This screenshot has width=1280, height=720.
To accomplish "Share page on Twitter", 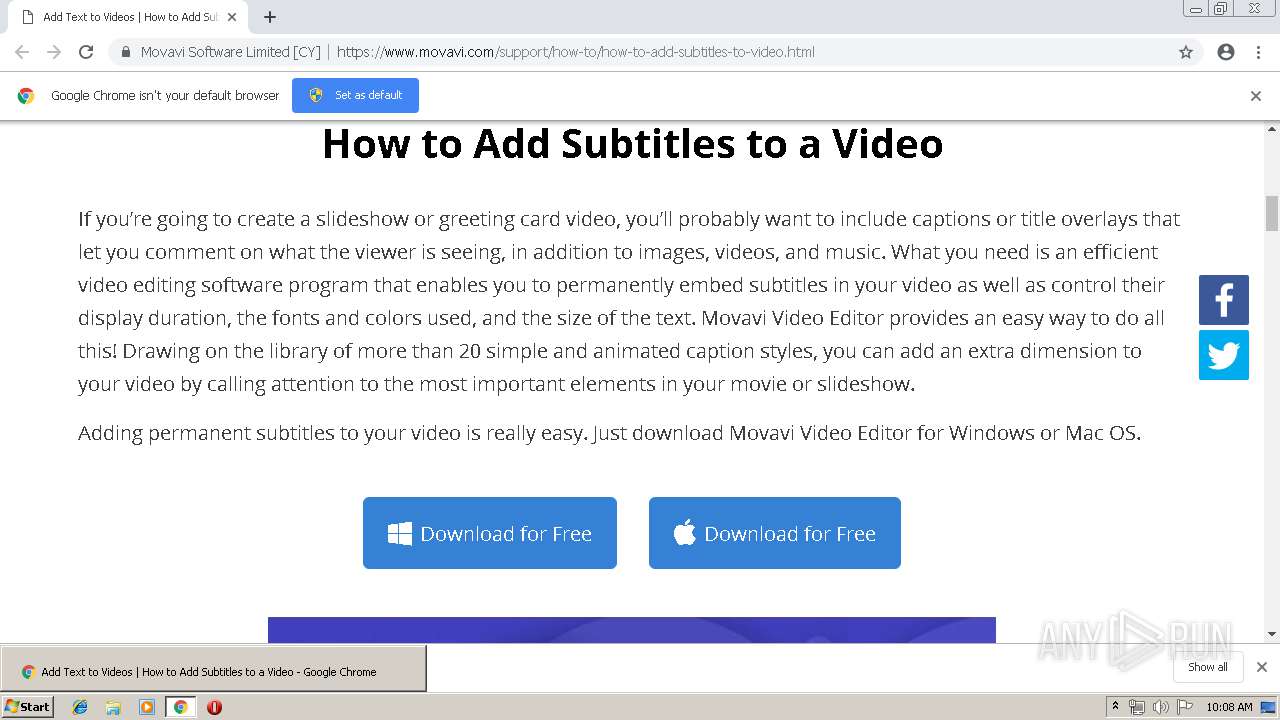I will click(x=1224, y=355).
